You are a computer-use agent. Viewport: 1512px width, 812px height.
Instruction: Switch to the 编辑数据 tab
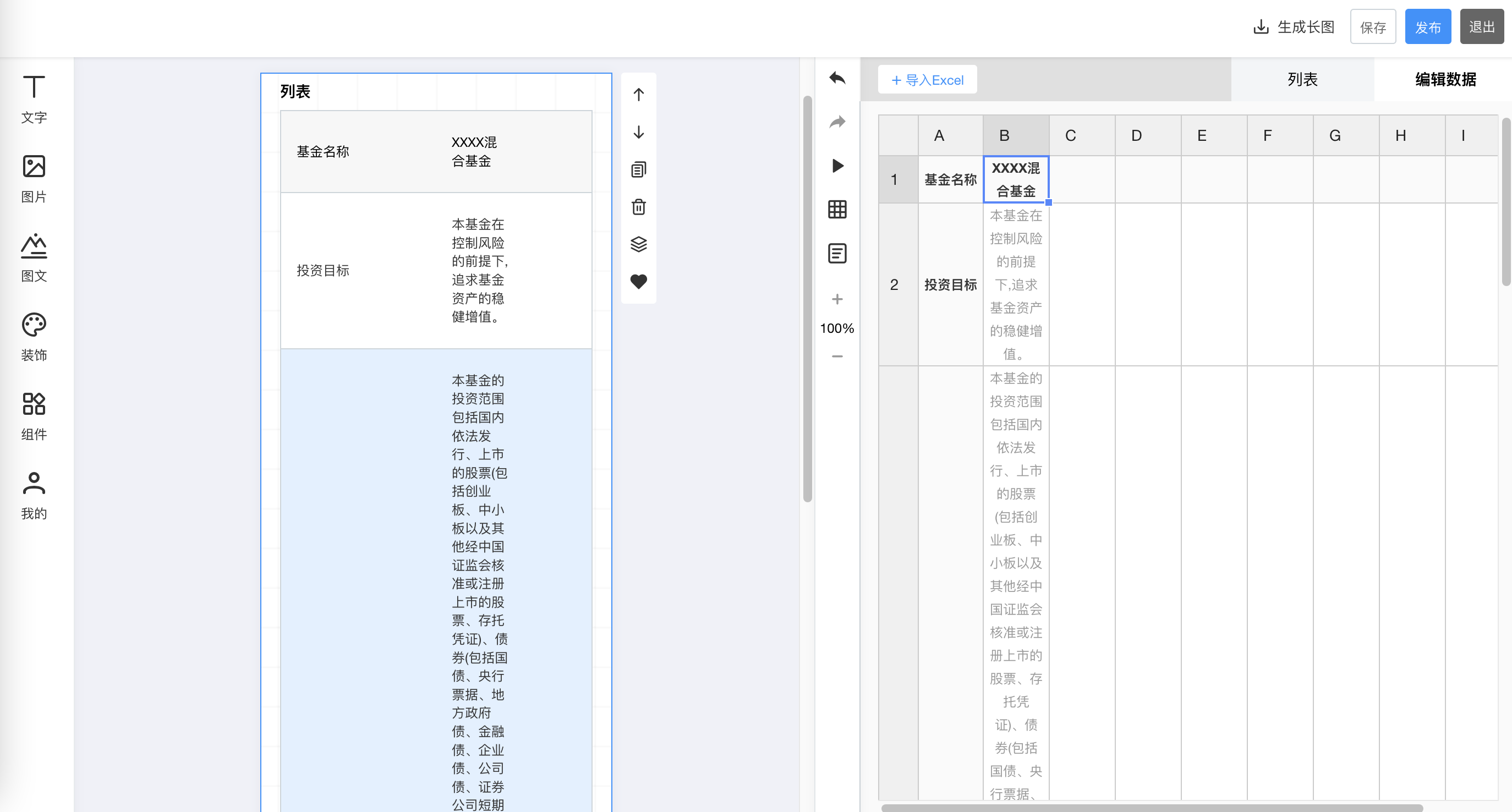coord(1445,79)
